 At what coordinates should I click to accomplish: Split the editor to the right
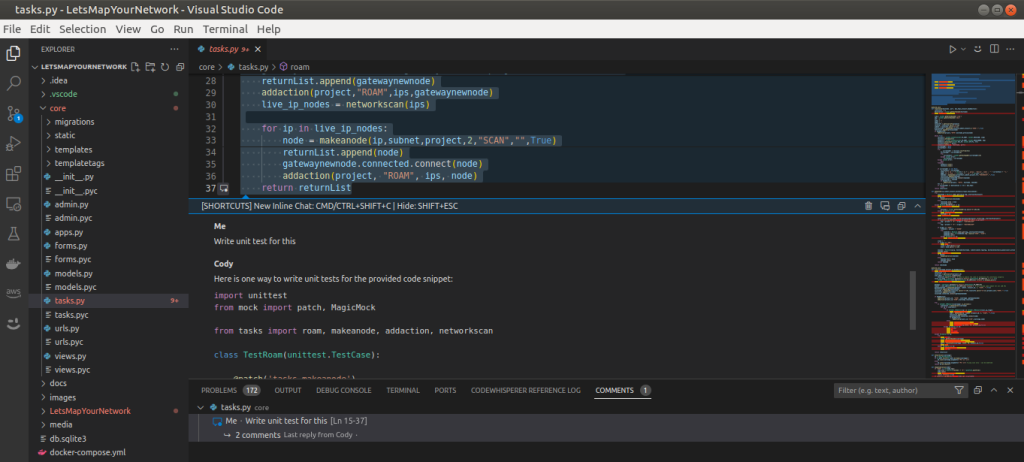point(994,49)
